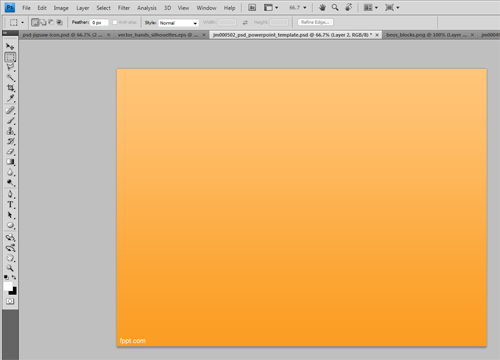Switch to beos_blocks.png document tab

tap(427, 35)
